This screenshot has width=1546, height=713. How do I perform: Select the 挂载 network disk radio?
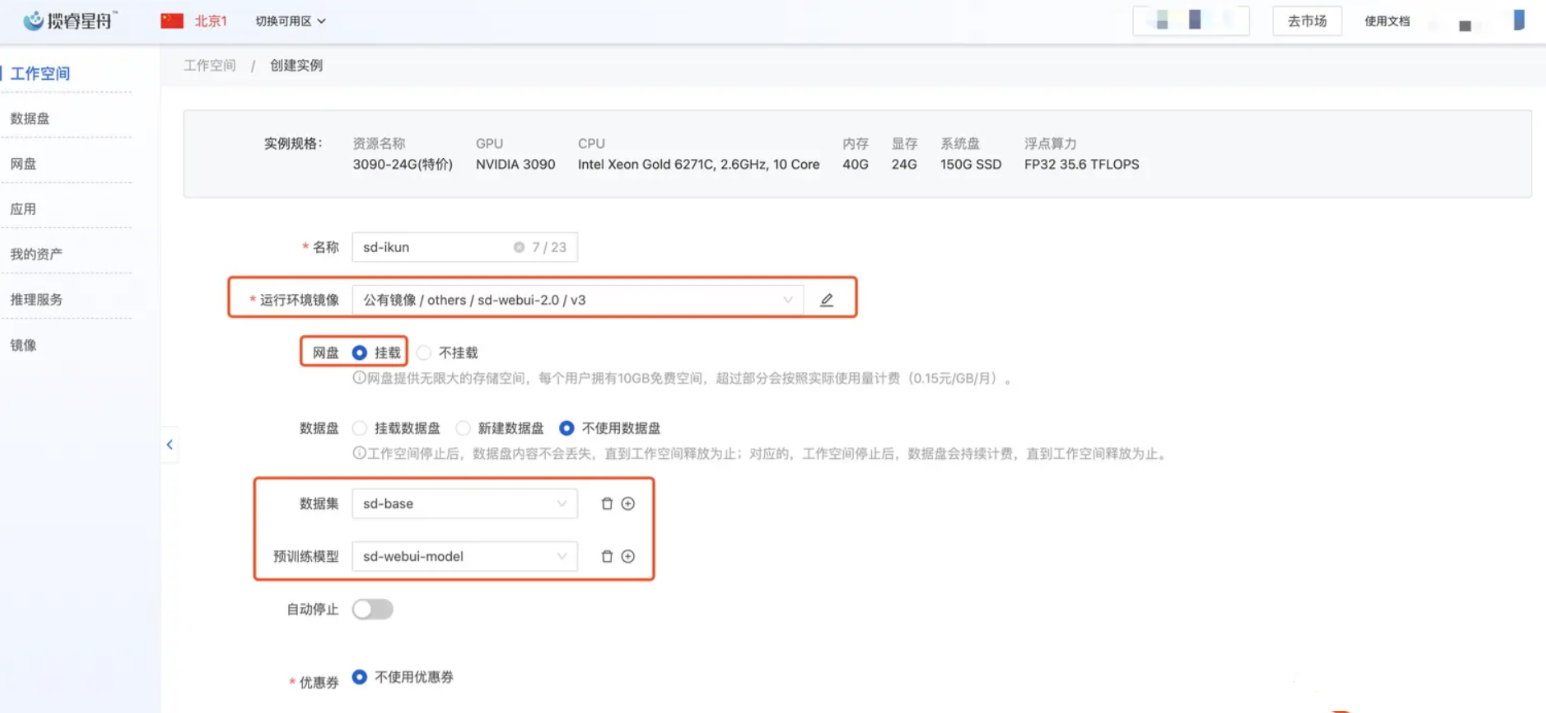tap(360, 352)
